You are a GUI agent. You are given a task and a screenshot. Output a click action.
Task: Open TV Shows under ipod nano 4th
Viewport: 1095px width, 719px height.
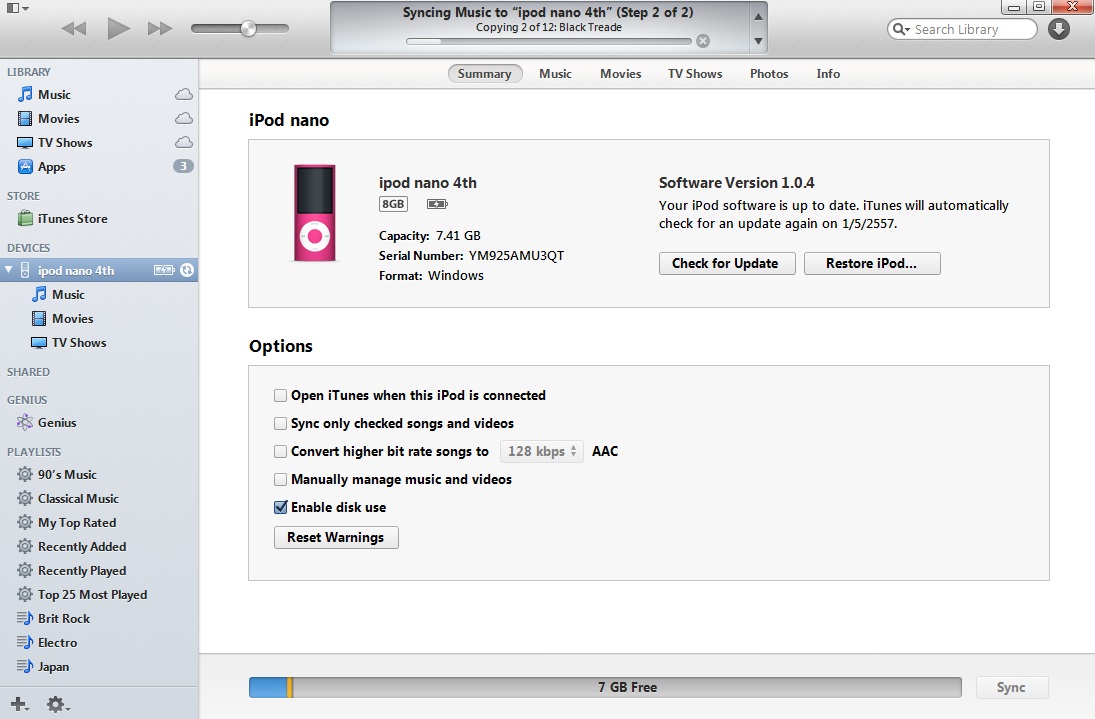click(x=79, y=343)
